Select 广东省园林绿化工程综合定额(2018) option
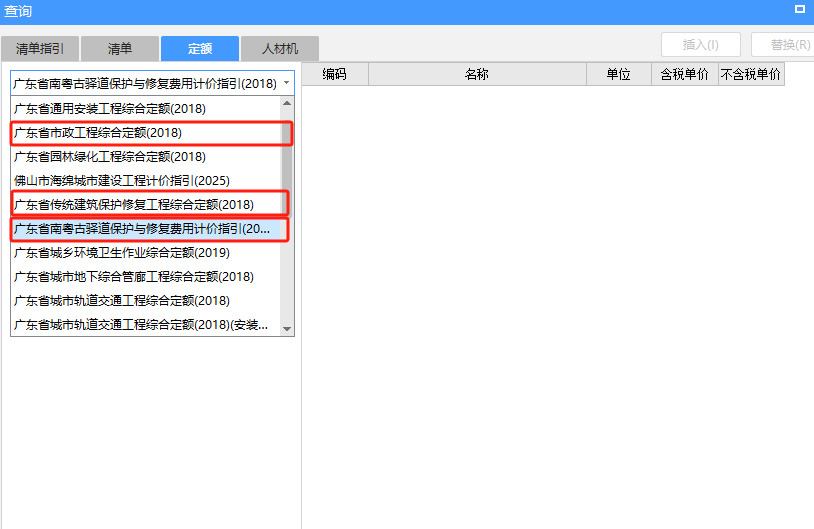 click(x=146, y=157)
